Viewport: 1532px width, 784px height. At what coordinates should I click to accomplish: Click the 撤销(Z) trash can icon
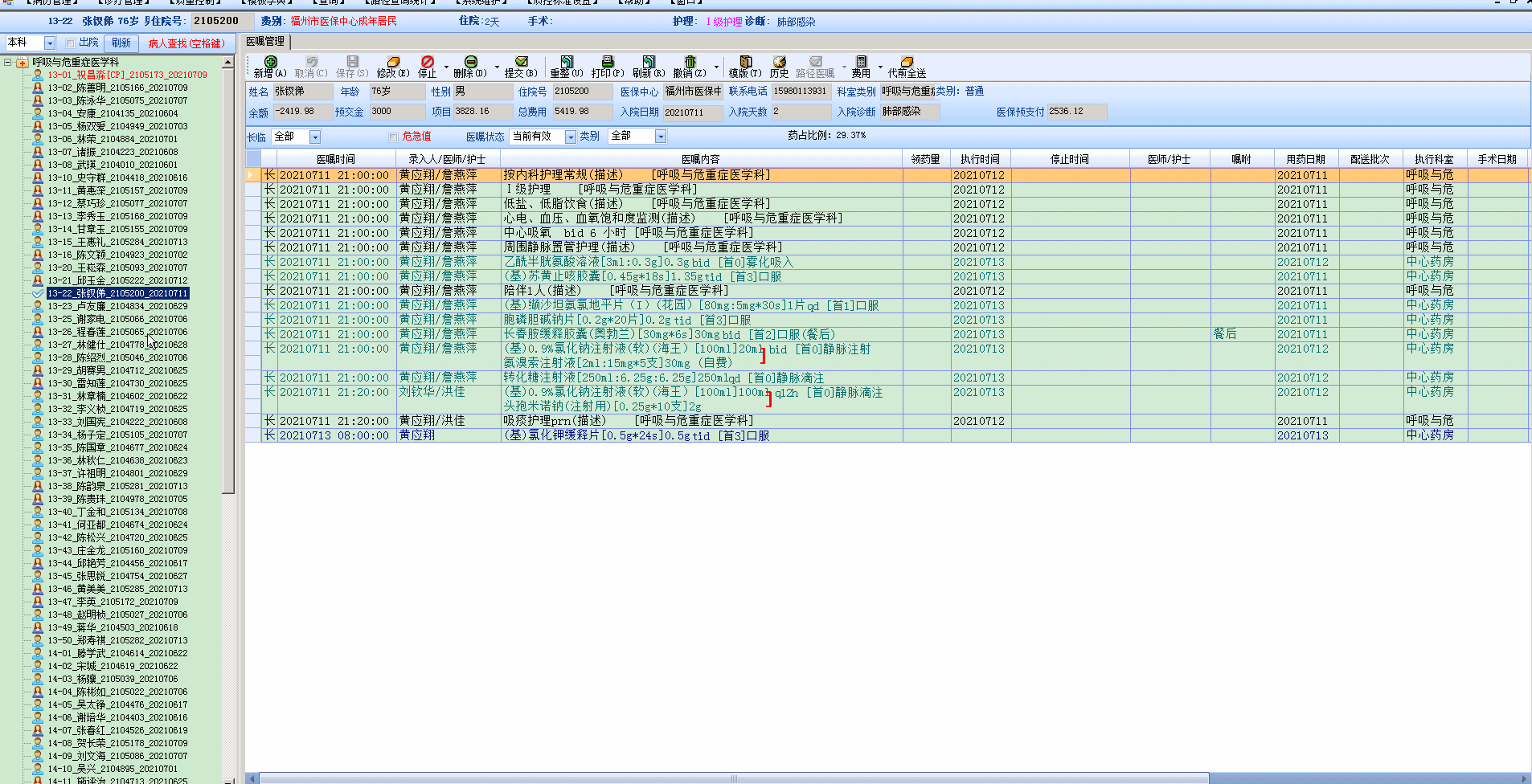pyautogui.click(x=690, y=62)
